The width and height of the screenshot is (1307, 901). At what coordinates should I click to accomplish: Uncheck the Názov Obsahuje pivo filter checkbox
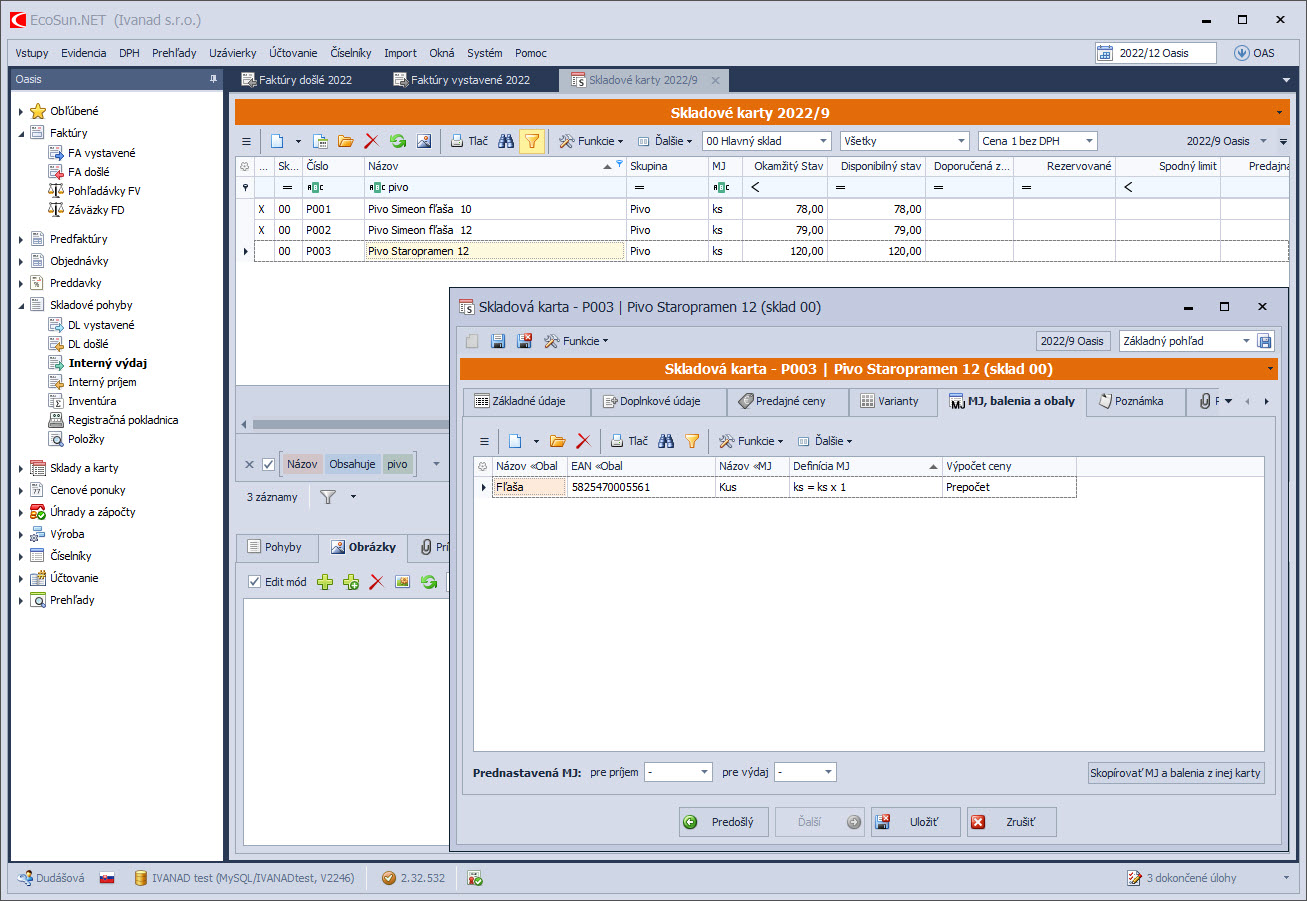click(268, 464)
